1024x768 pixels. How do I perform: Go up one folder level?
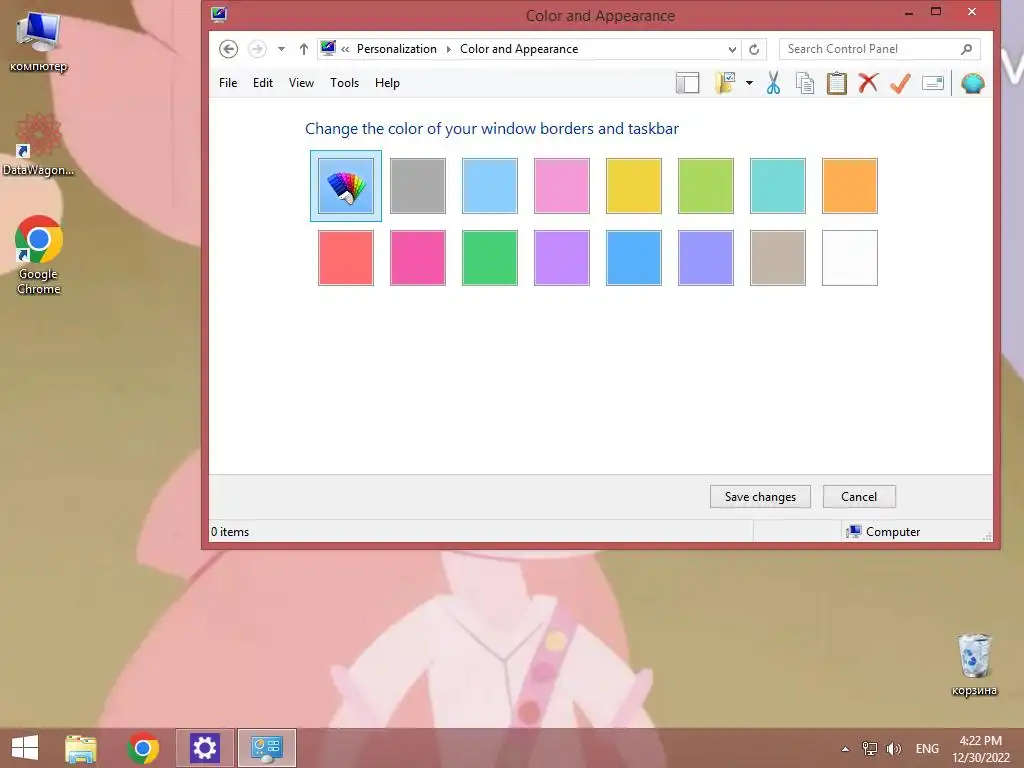(x=304, y=49)
